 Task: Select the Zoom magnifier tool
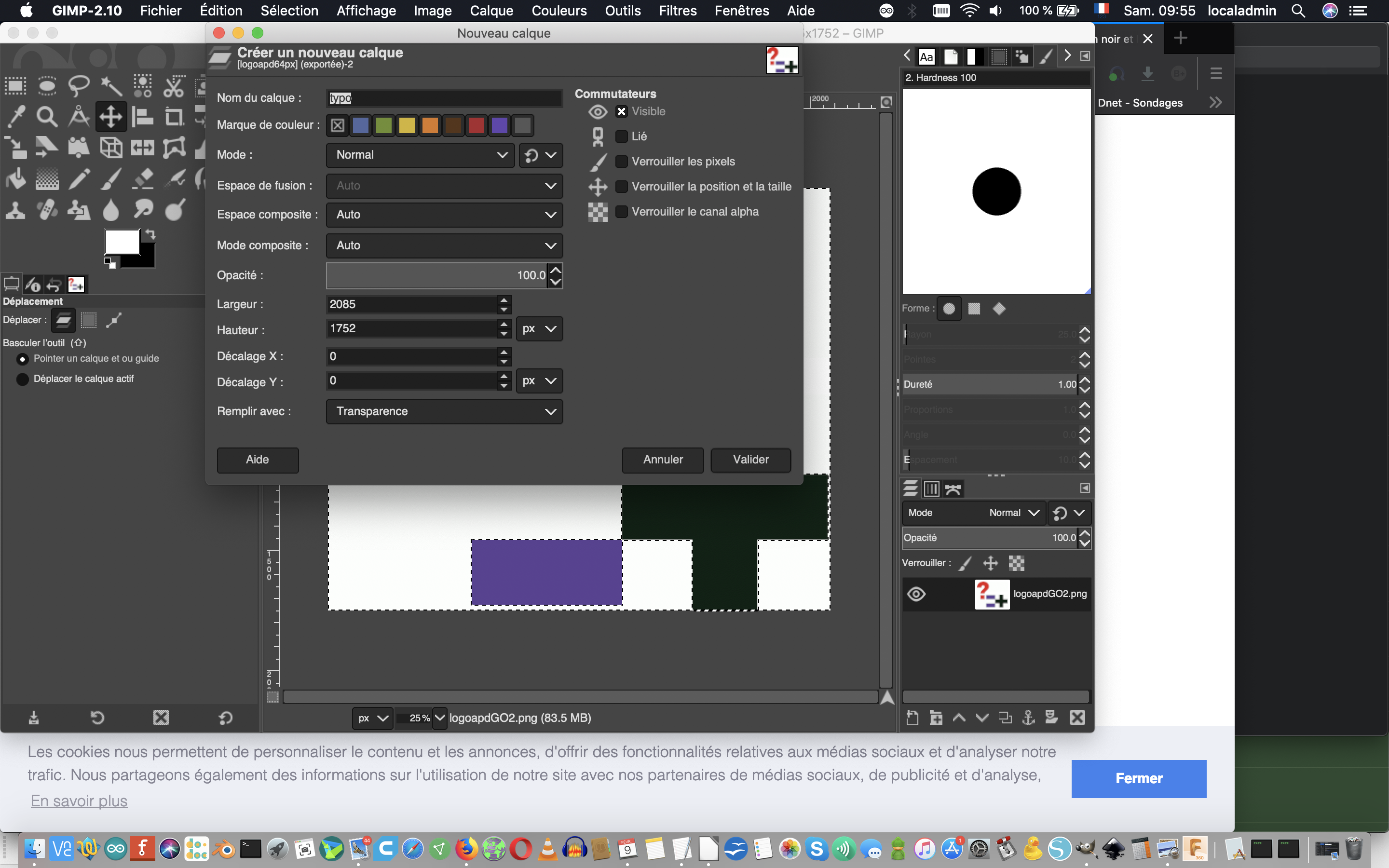(46, 117)
